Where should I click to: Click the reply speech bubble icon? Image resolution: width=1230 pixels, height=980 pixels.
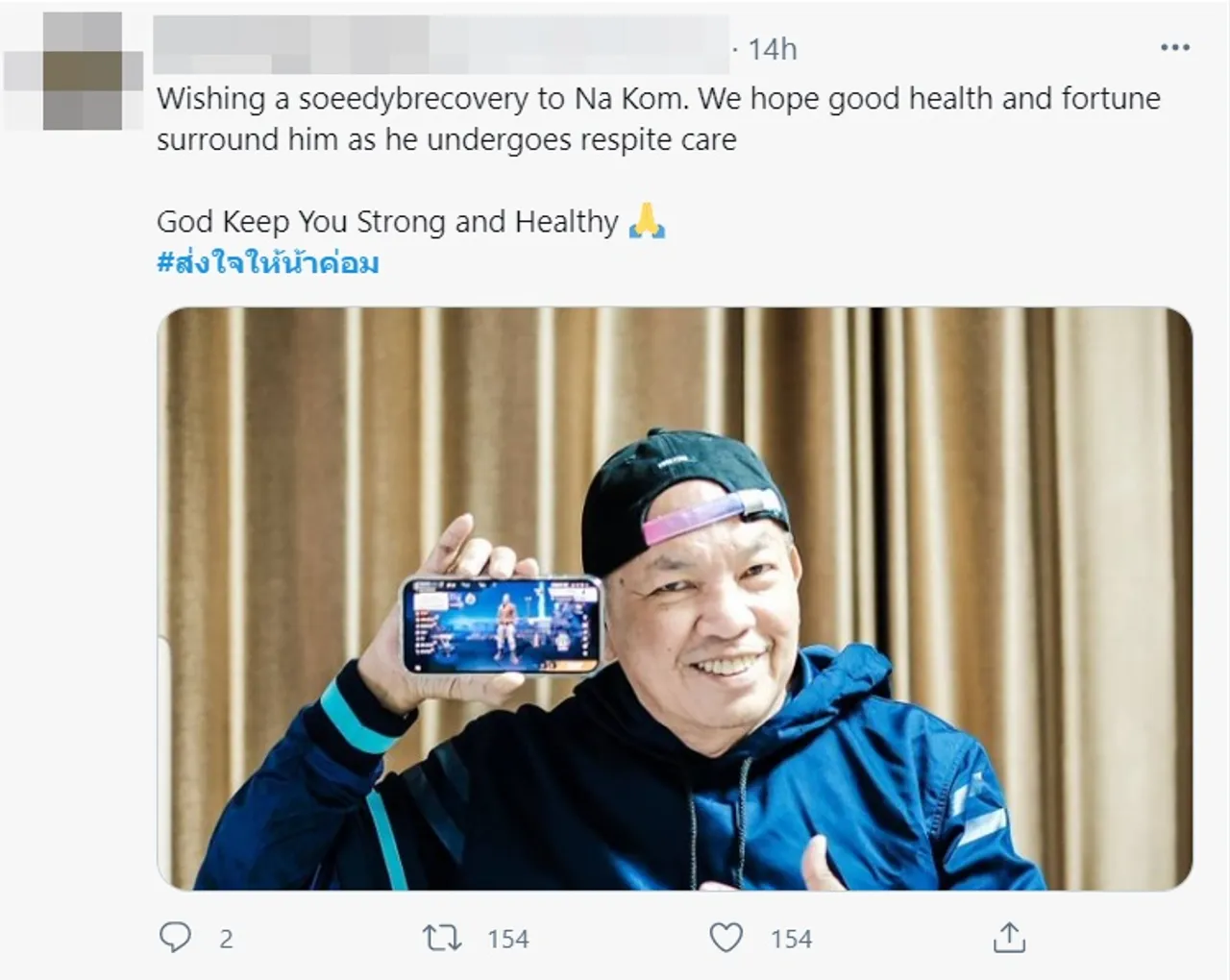[x=175, y=937]
